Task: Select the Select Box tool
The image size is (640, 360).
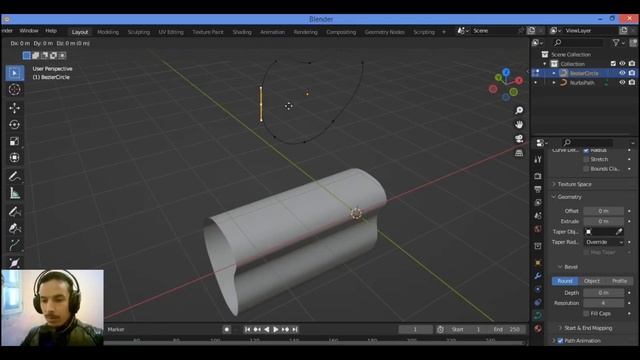Action: coord(15,73)
